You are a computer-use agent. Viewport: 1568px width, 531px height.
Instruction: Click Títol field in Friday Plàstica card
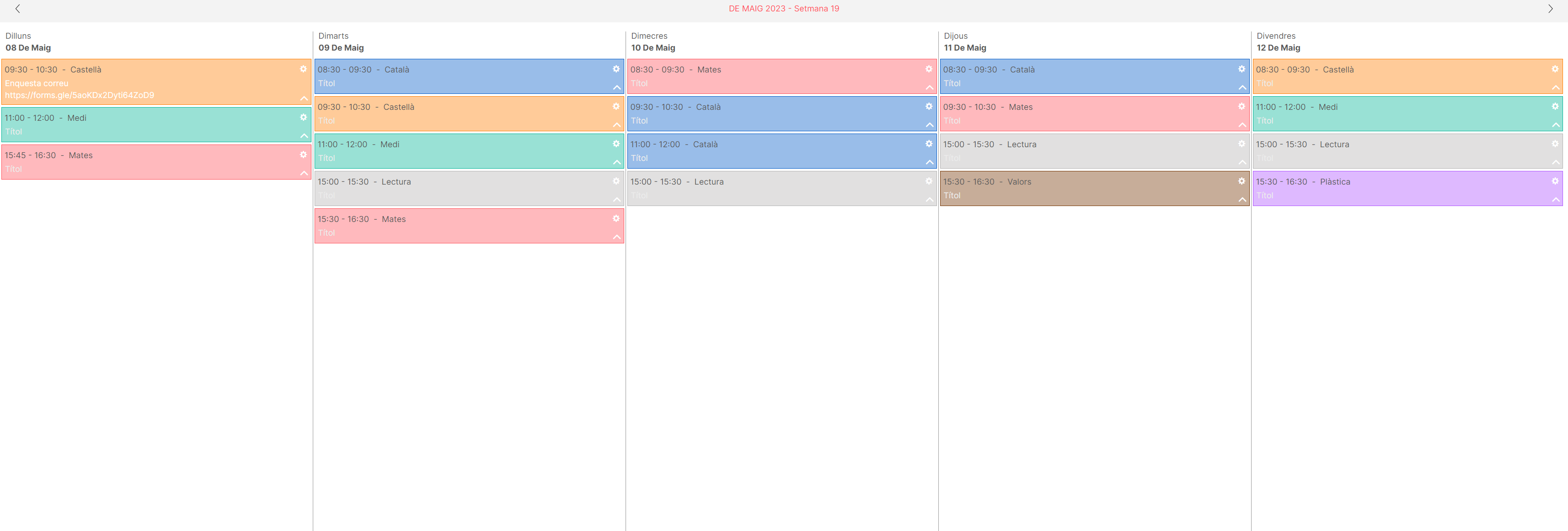[x=1265, y=195]
